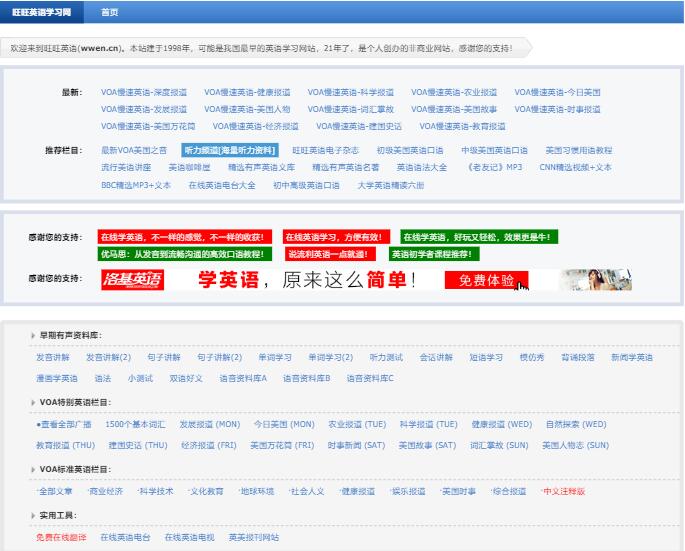Click the woman photo in banner ad
Screen dimensions: 685x551
click(596, 280)
